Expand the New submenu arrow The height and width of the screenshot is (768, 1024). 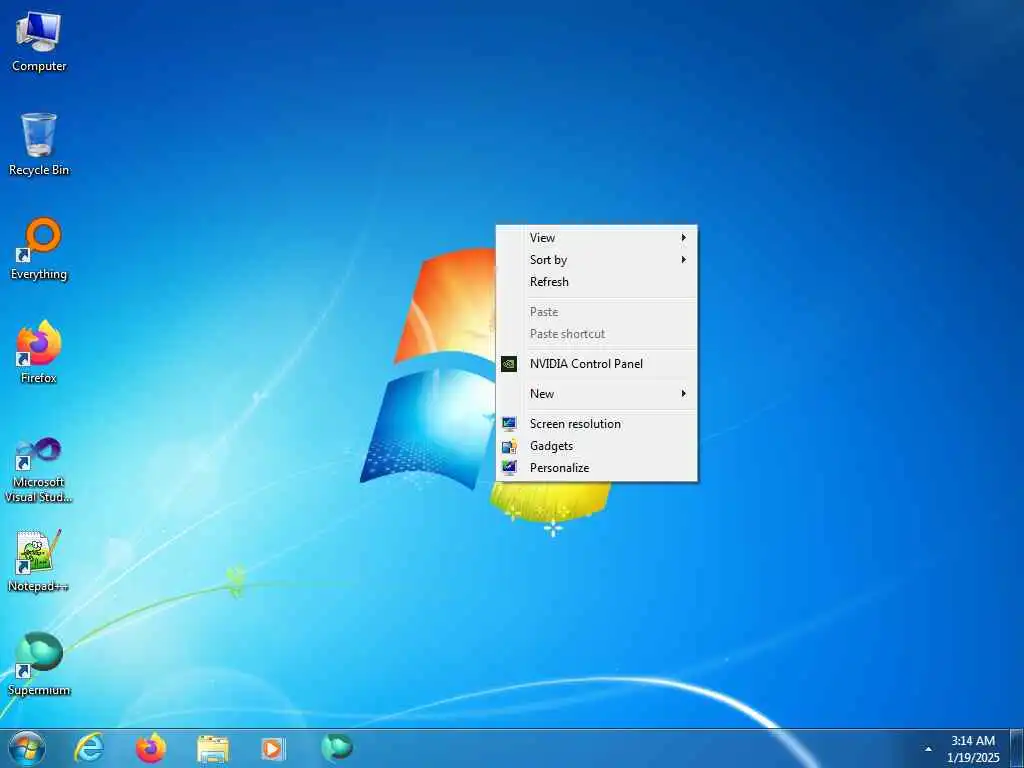pyautogui.click(x=684, y=394)
